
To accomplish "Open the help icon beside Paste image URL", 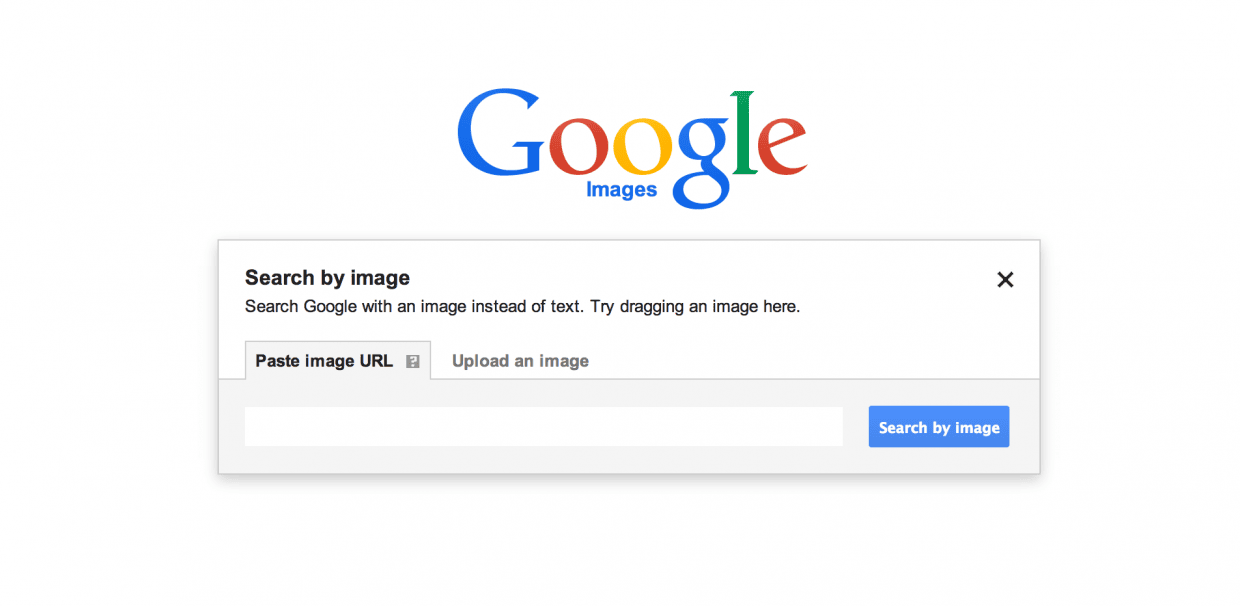I will coord(413,362).
